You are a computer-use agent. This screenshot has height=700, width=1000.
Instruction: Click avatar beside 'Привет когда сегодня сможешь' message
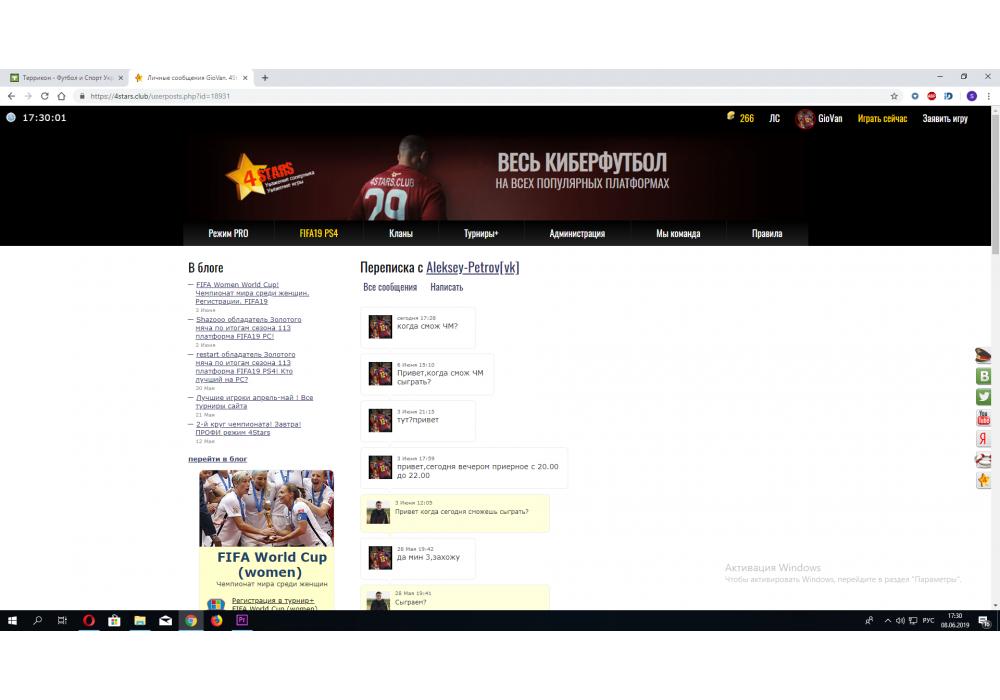click(x=378, y=513)
